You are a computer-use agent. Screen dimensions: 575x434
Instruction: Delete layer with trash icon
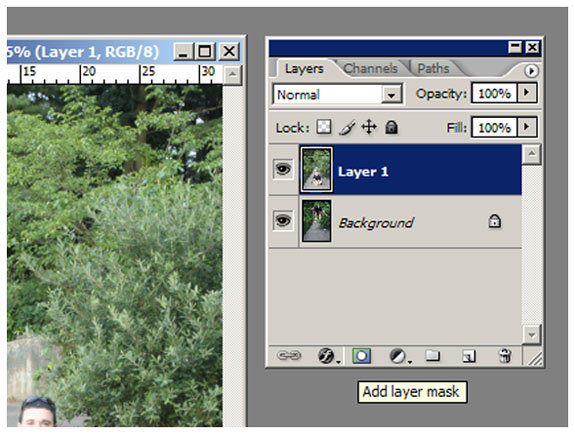pyautogui.click(x=505, y=355)
